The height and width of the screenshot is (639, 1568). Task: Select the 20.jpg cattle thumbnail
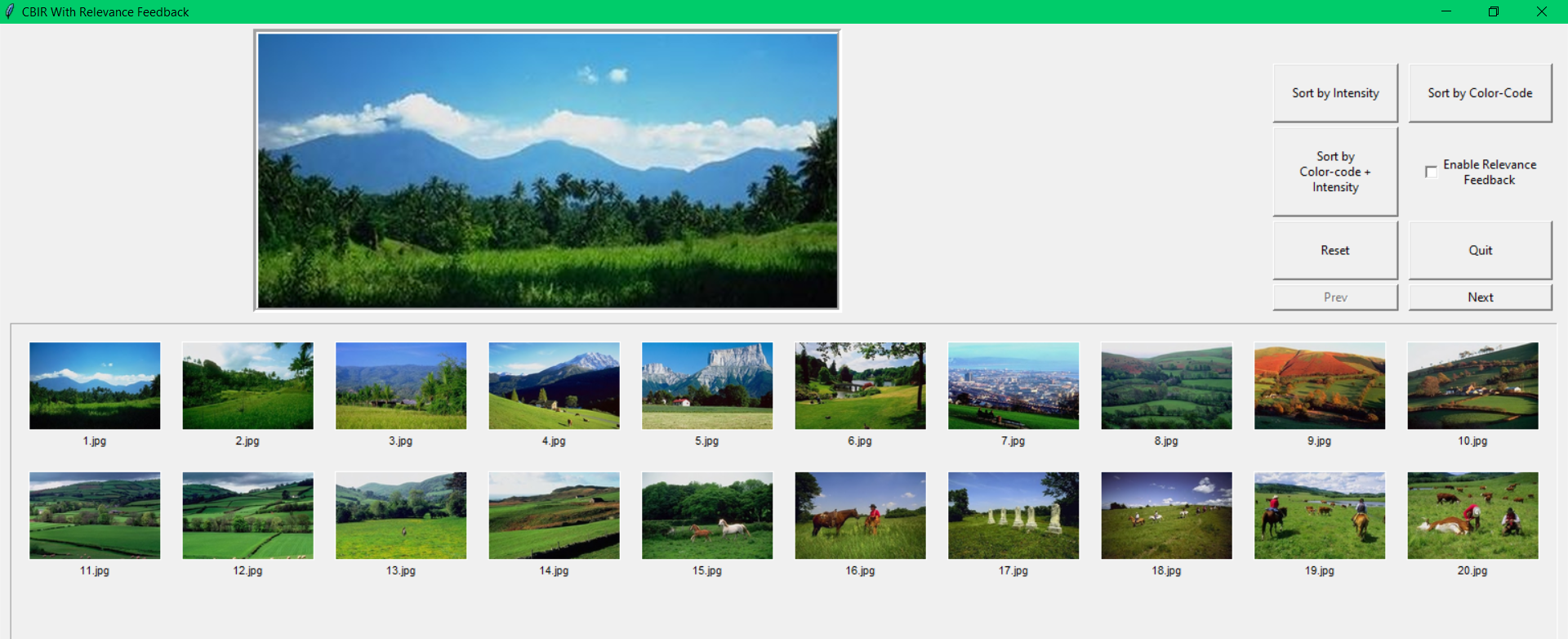point(1472,516)
